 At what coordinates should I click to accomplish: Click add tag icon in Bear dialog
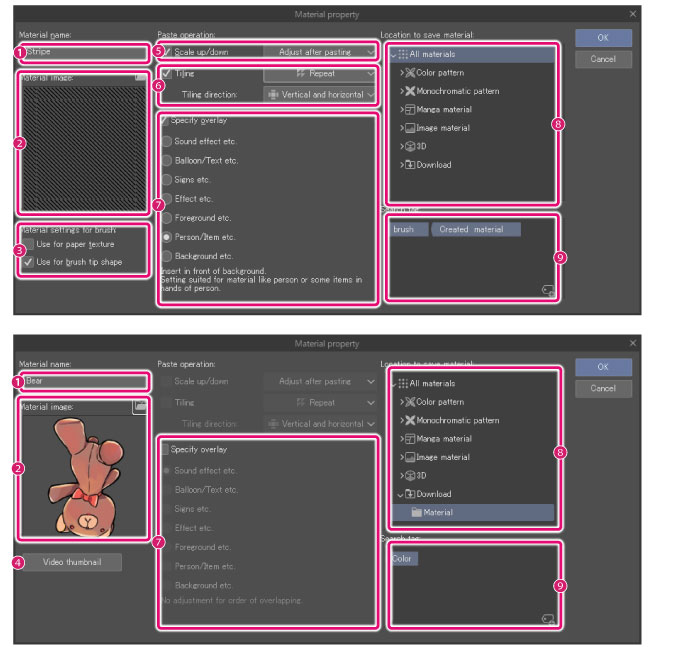point(548,620)
